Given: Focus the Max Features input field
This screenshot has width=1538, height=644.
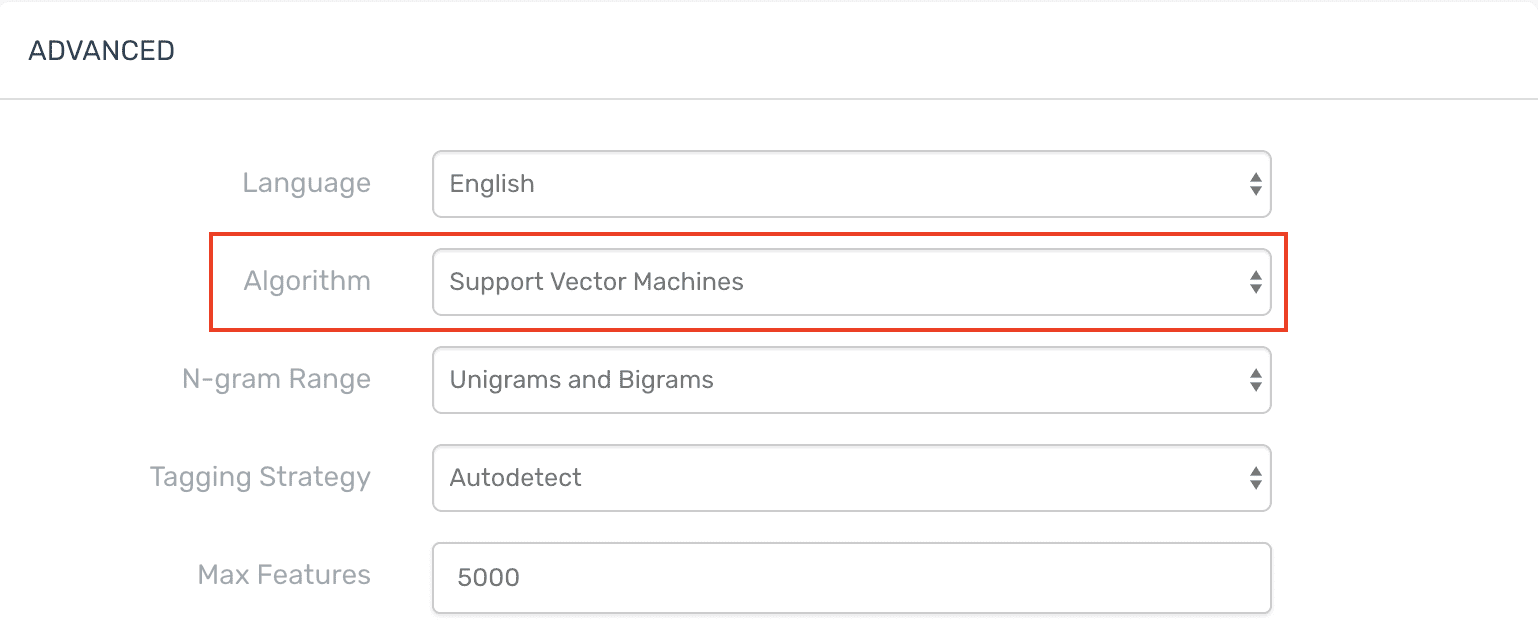Looking at the screenshot, I should (850, 577).
